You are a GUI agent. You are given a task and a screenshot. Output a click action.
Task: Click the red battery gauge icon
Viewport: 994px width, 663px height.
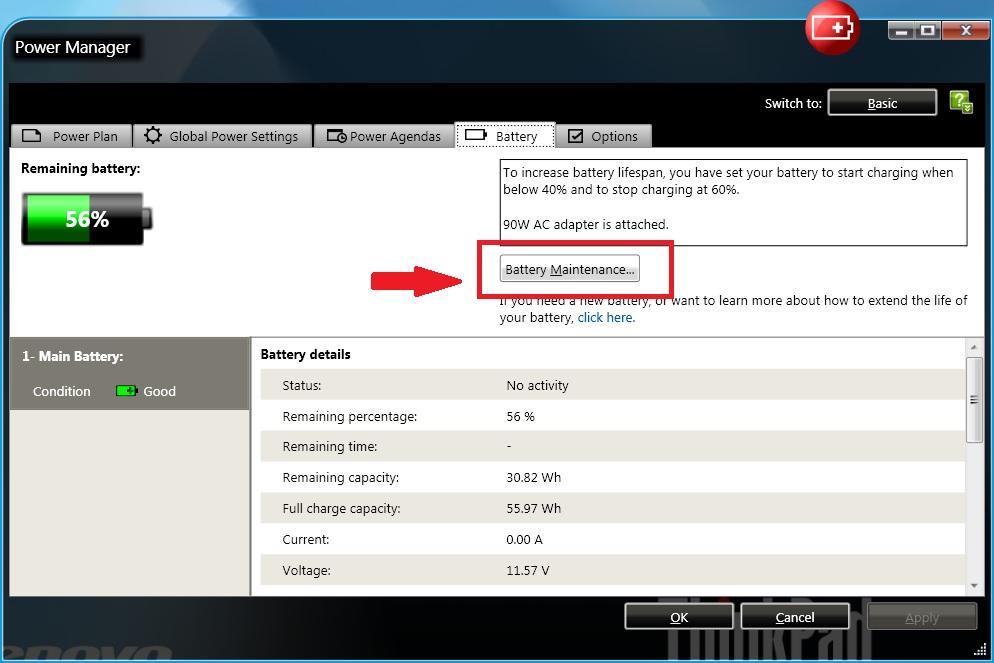(x=832, y=28)
